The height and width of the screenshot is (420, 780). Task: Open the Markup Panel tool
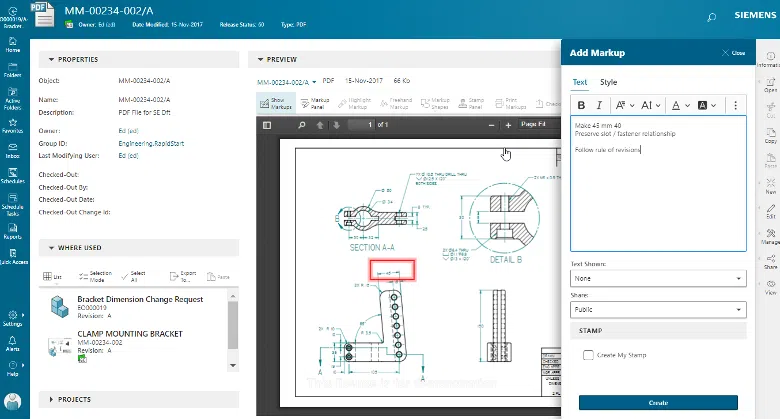point(315,104)
